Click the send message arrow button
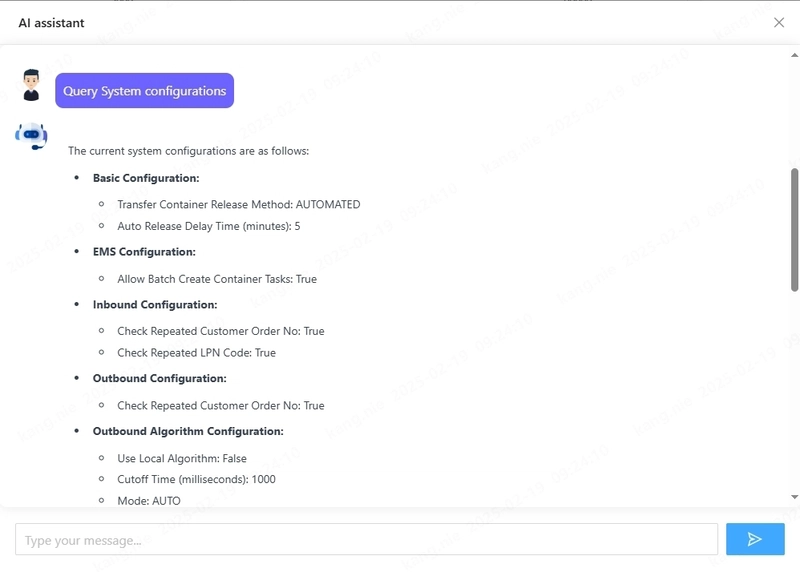This screenshot has width=800, height=572. pos(755,539)
